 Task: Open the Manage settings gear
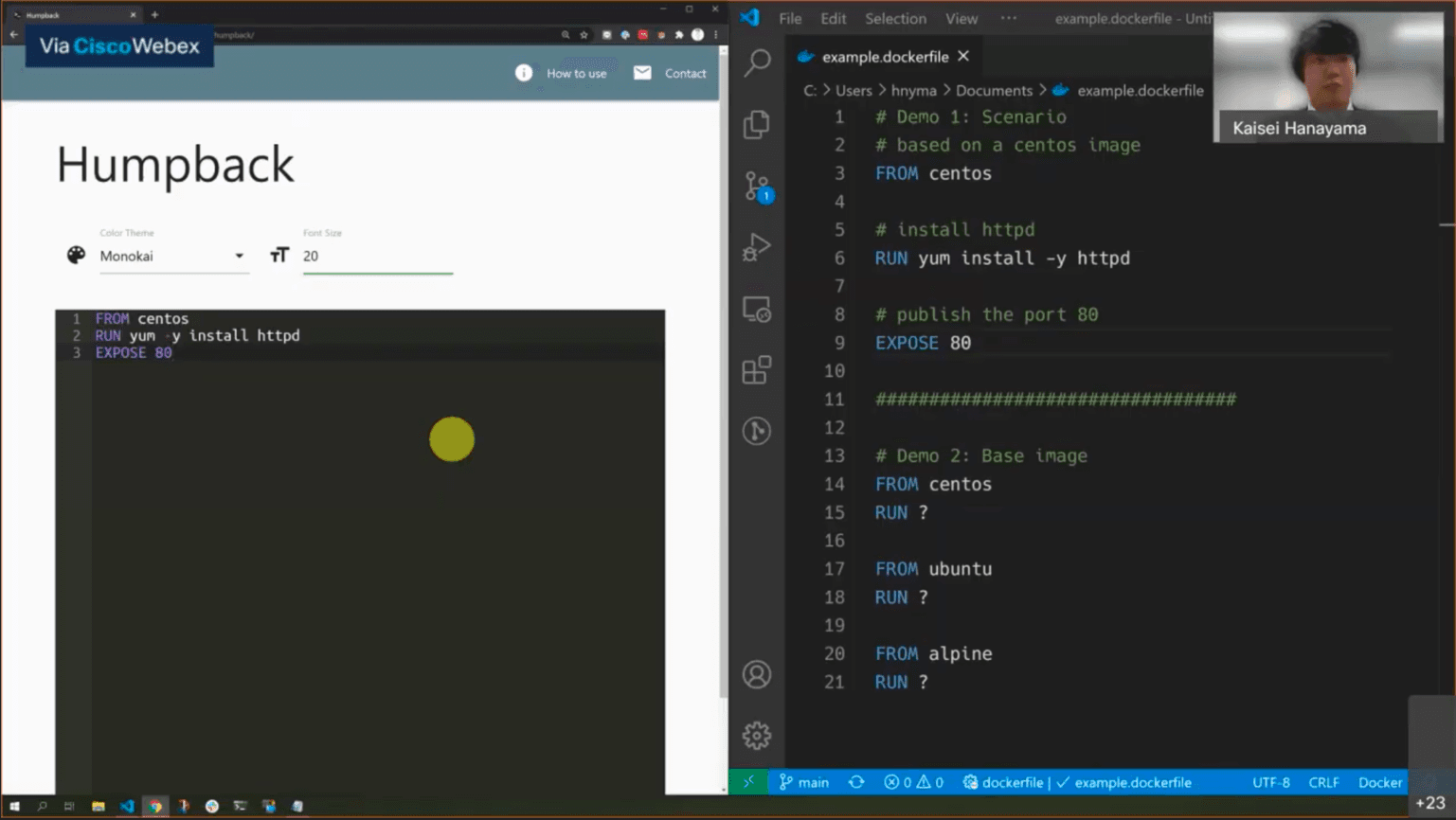coord(757,736)
